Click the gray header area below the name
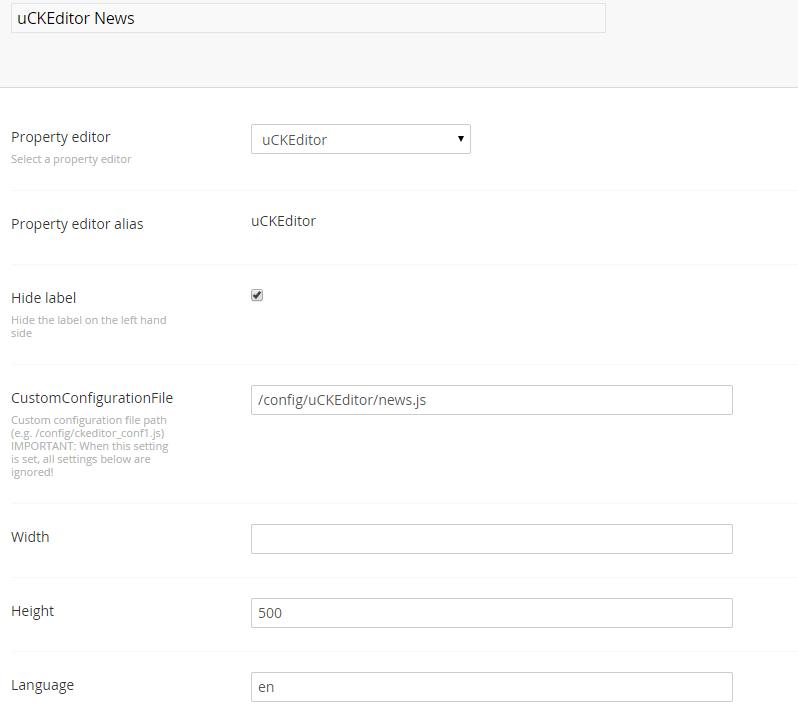The image size is (798, 712). pyautogui.click(x=399, y=60)
